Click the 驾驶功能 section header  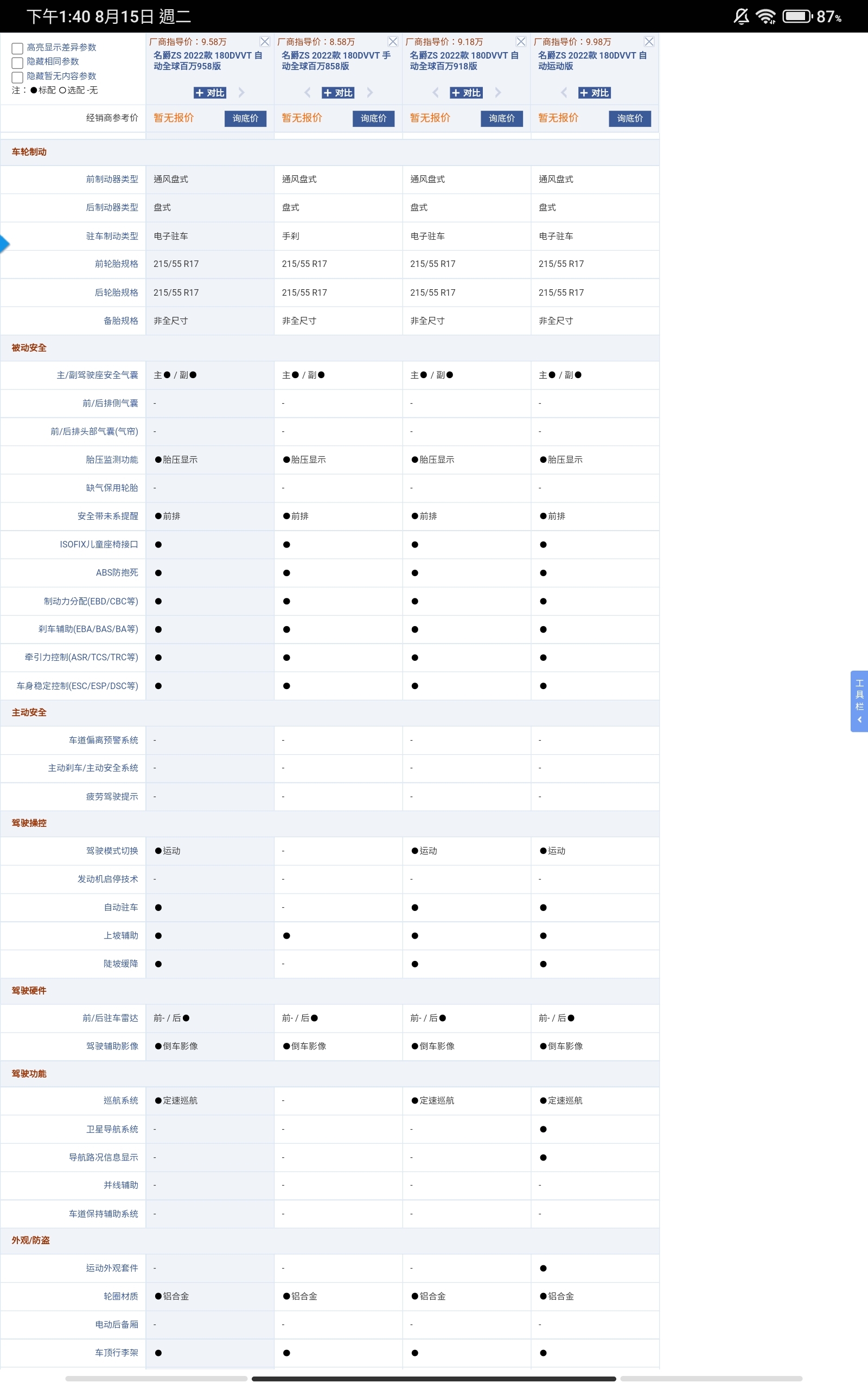click(29, 1074)
